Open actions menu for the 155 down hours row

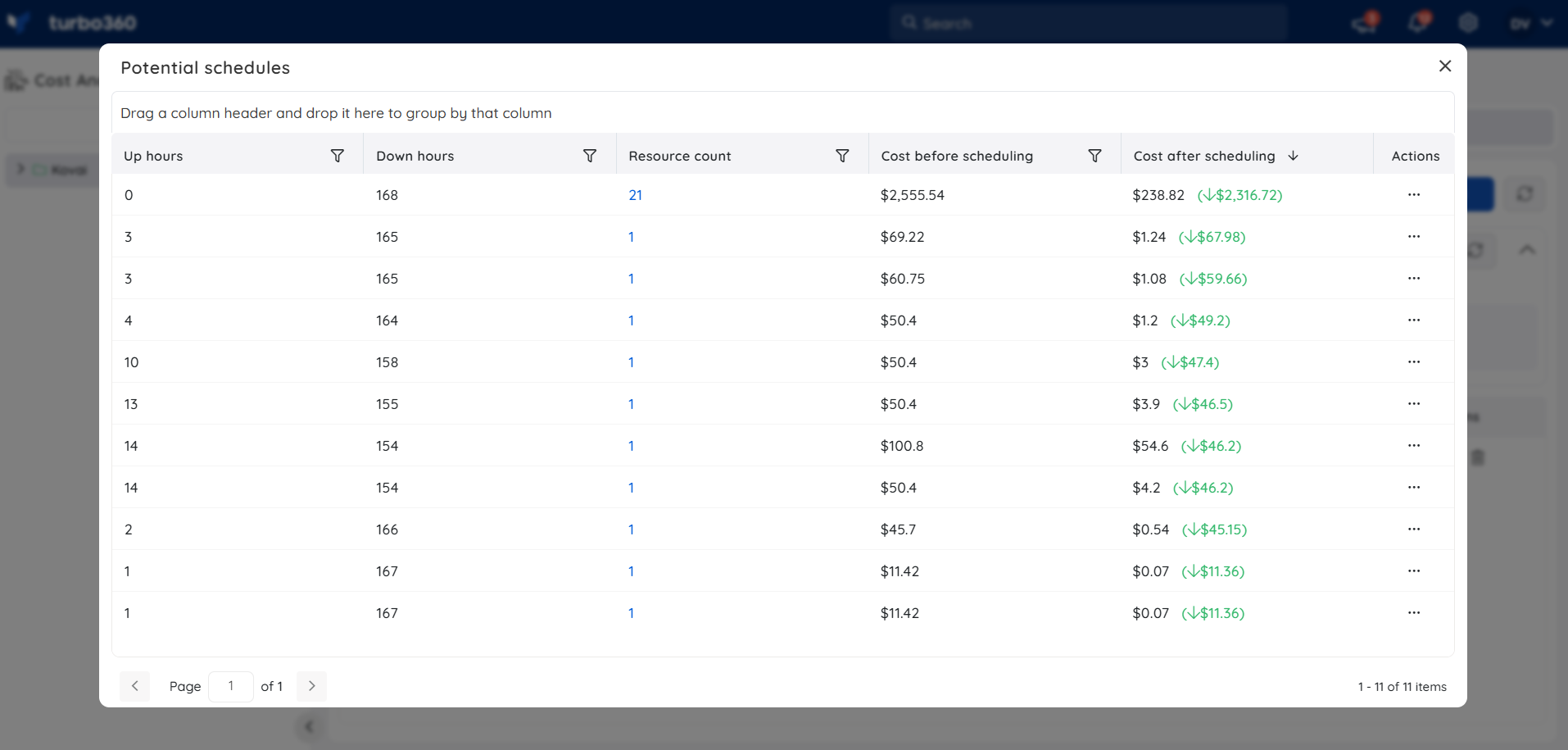coord(1414,404)
